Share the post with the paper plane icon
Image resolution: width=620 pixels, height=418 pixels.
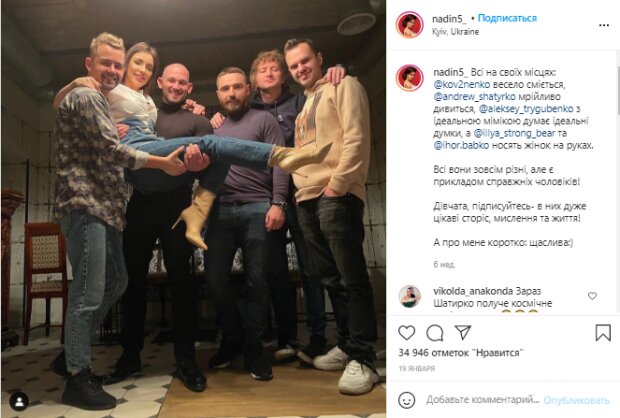pos(463,333)
